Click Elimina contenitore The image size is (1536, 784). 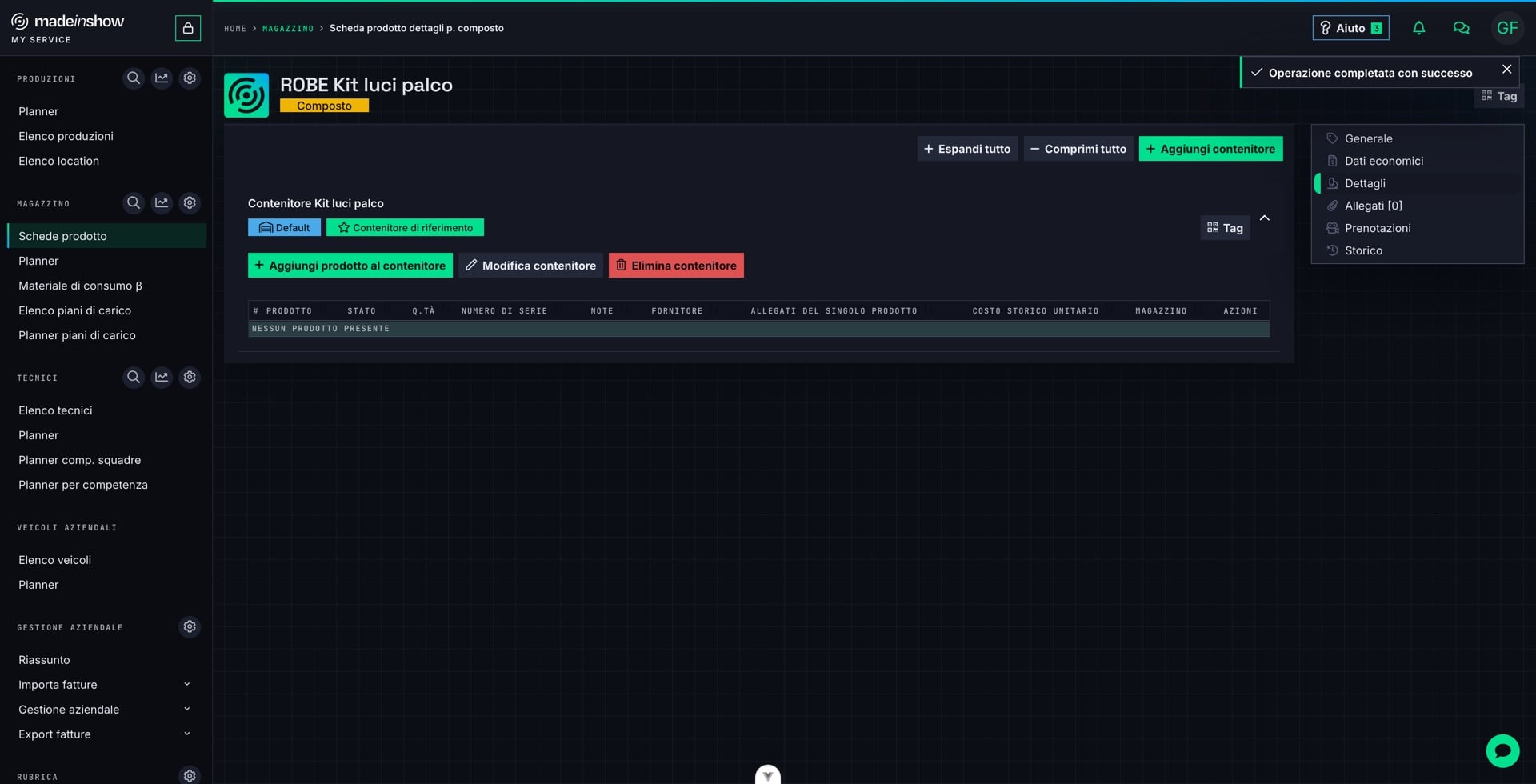(676, 266)
